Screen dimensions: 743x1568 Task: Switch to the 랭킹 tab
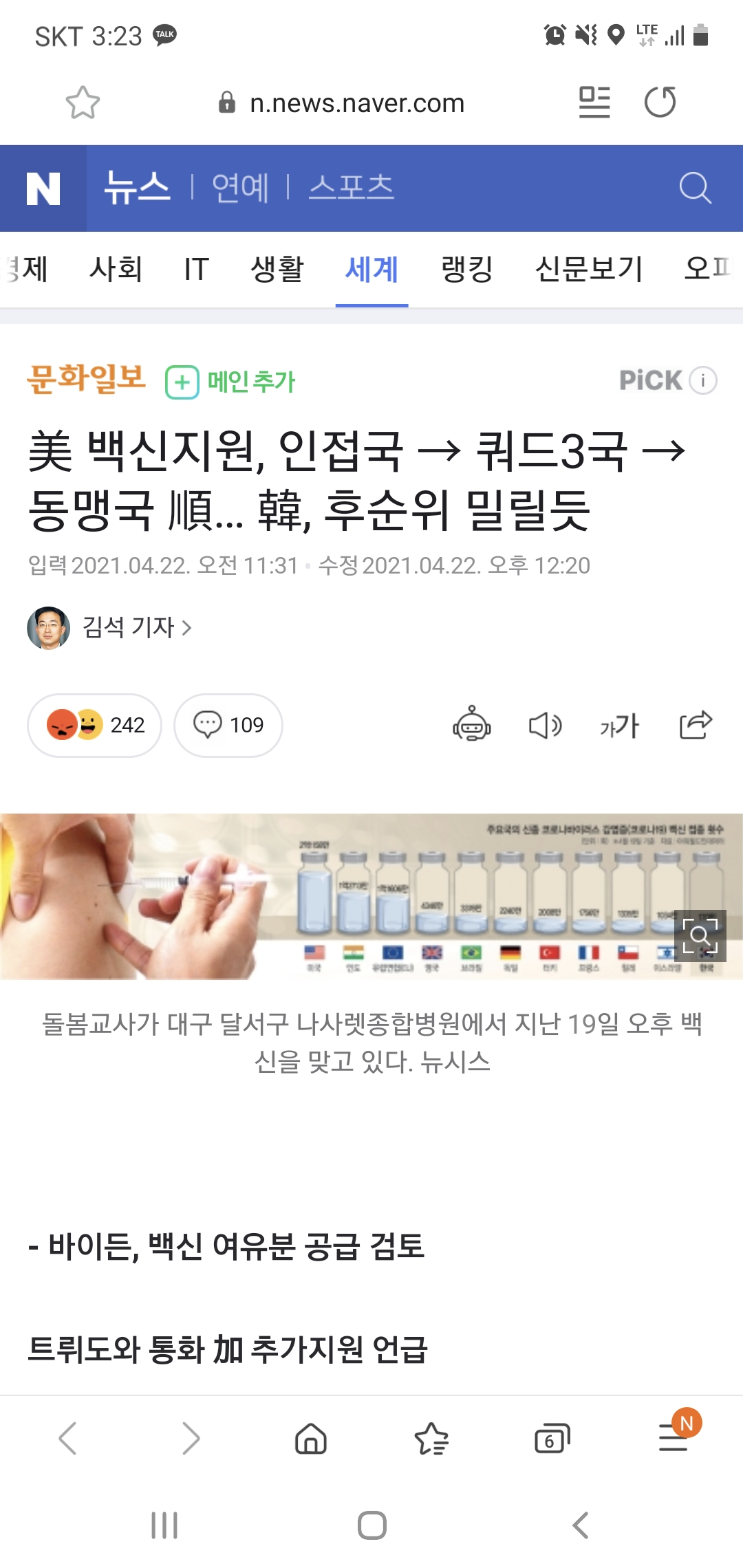tap(467, 269)
